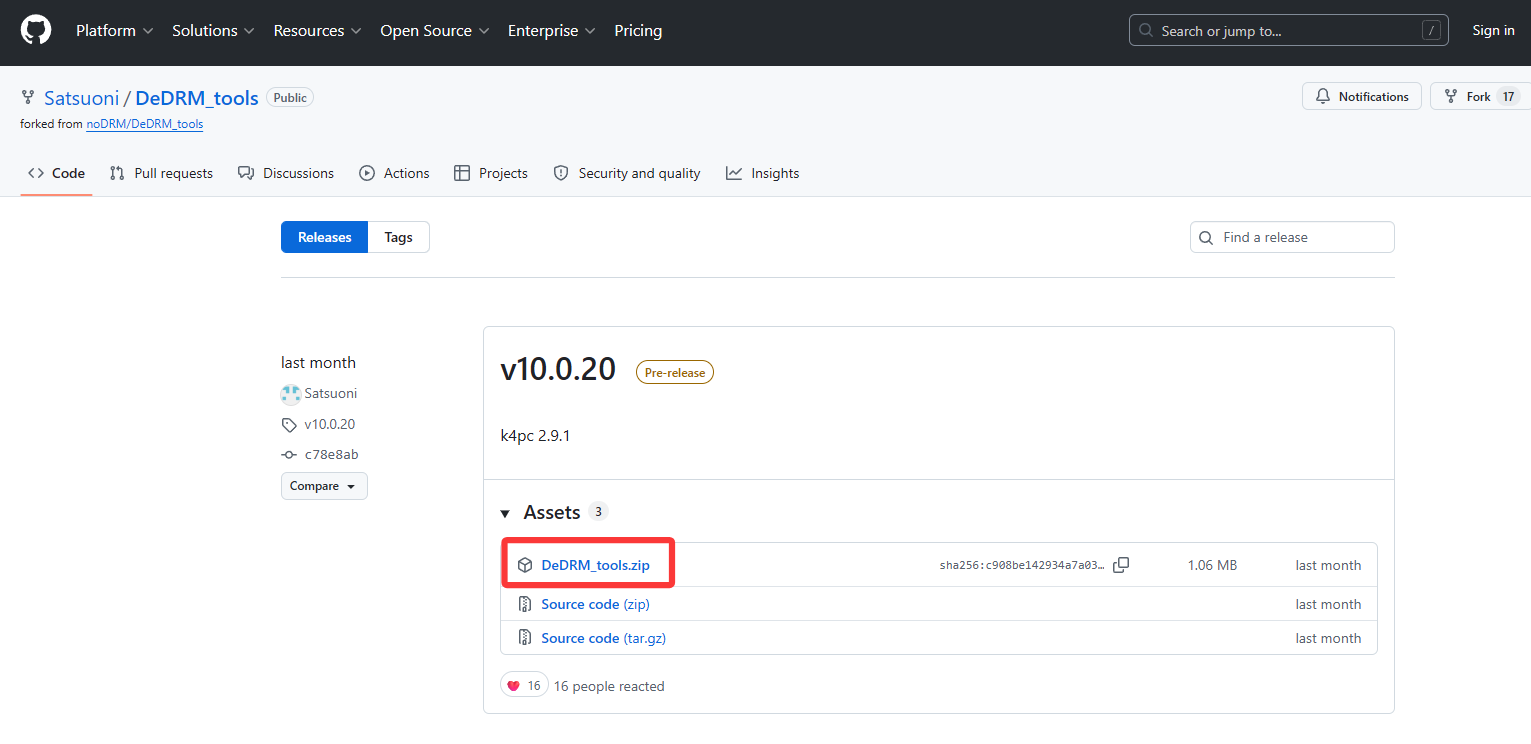
Task: Expand the Platform menu
Action: [x=114, y=31]
